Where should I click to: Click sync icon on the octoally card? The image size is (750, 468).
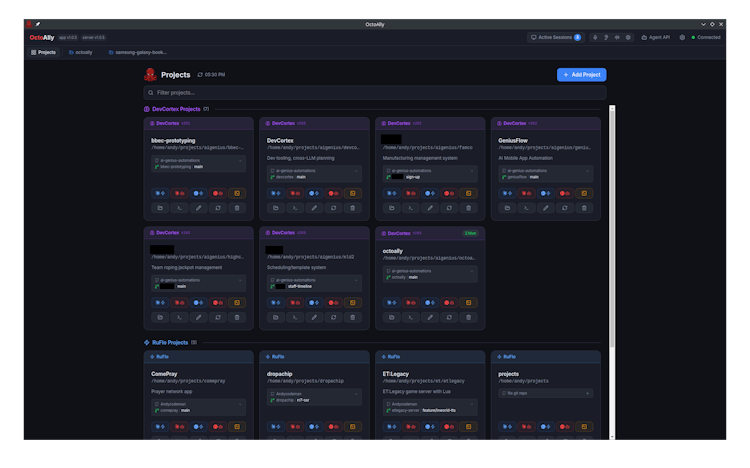coord(450,317)
